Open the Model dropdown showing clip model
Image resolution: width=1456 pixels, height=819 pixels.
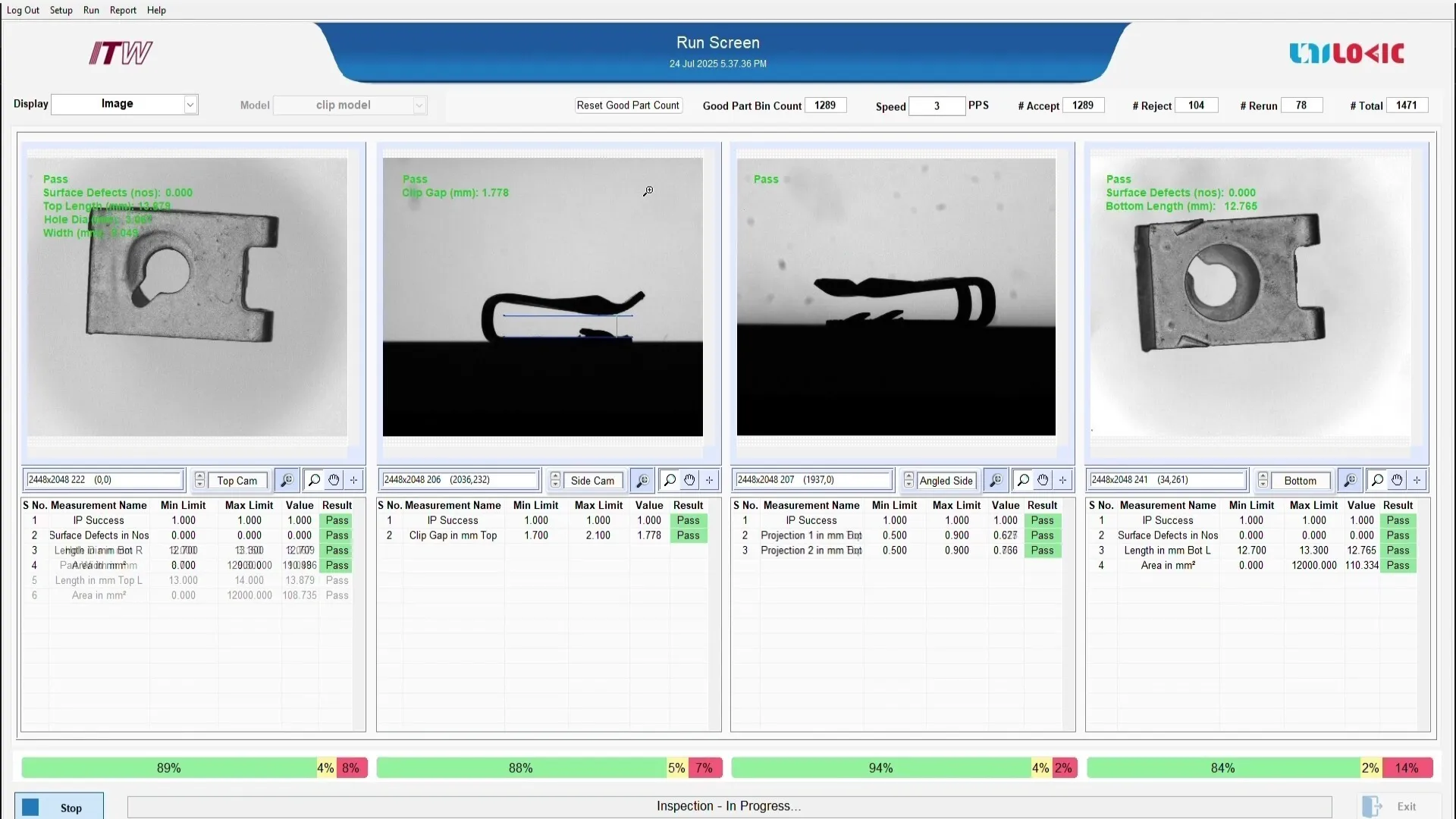tap(350, 105)
